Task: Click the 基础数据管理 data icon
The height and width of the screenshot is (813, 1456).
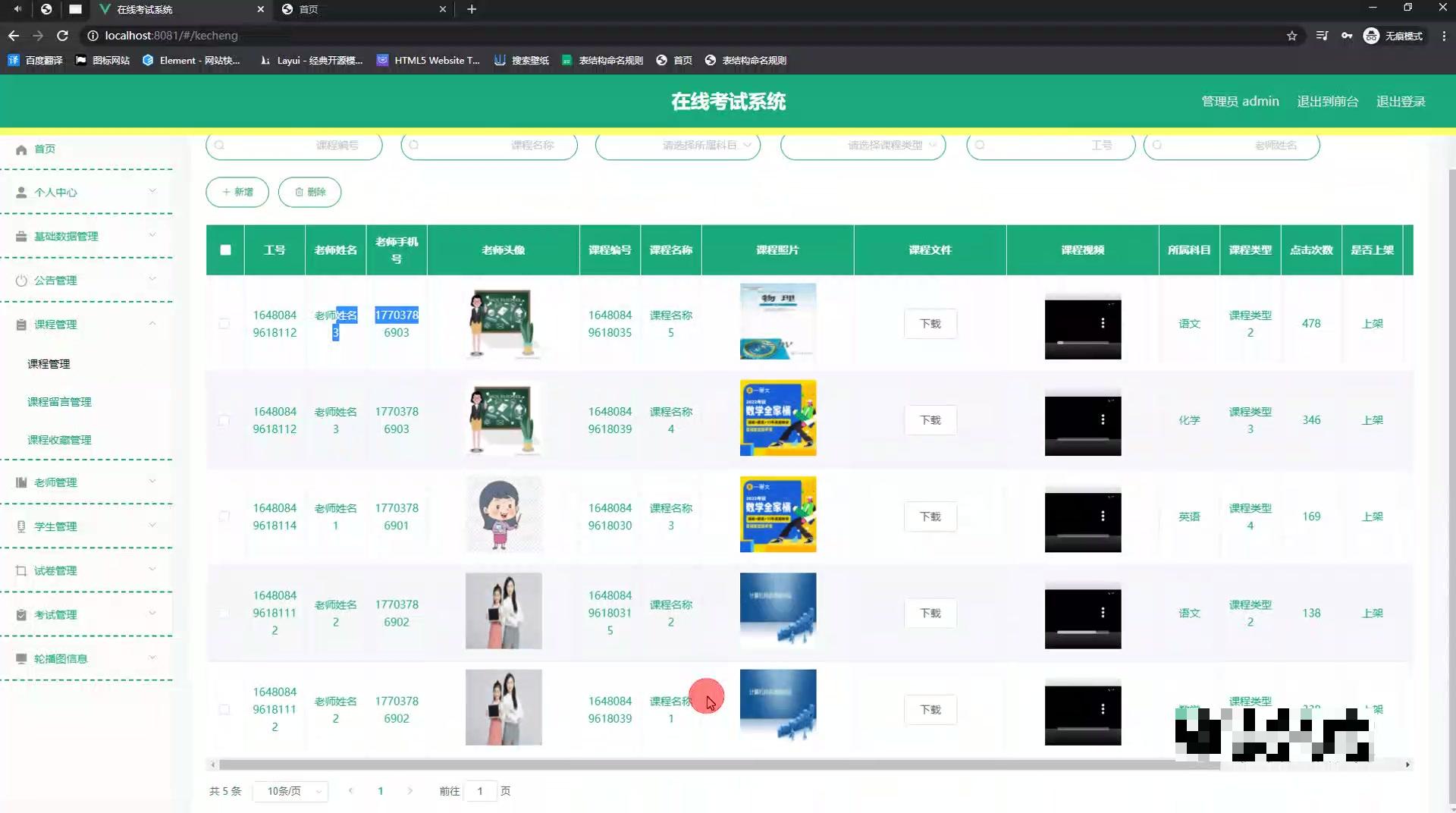Action: (21, 236)
